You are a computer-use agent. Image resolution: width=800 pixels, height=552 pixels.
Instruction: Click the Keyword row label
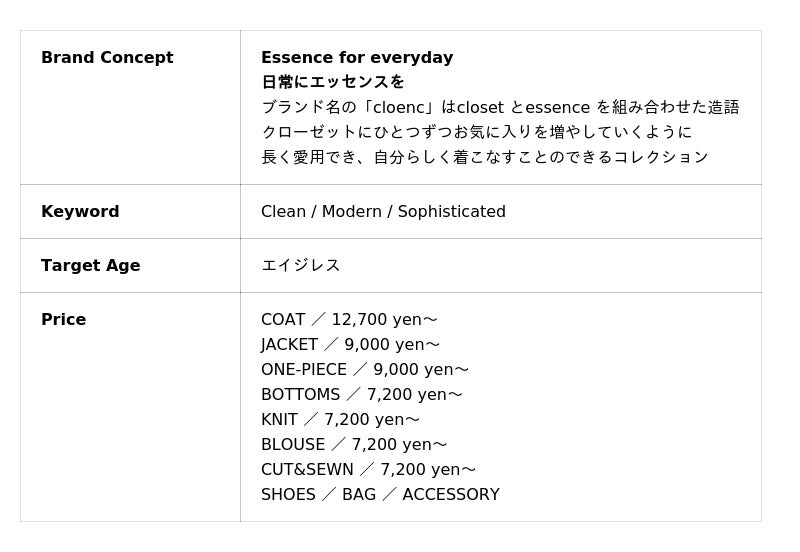tap(80, 212)
